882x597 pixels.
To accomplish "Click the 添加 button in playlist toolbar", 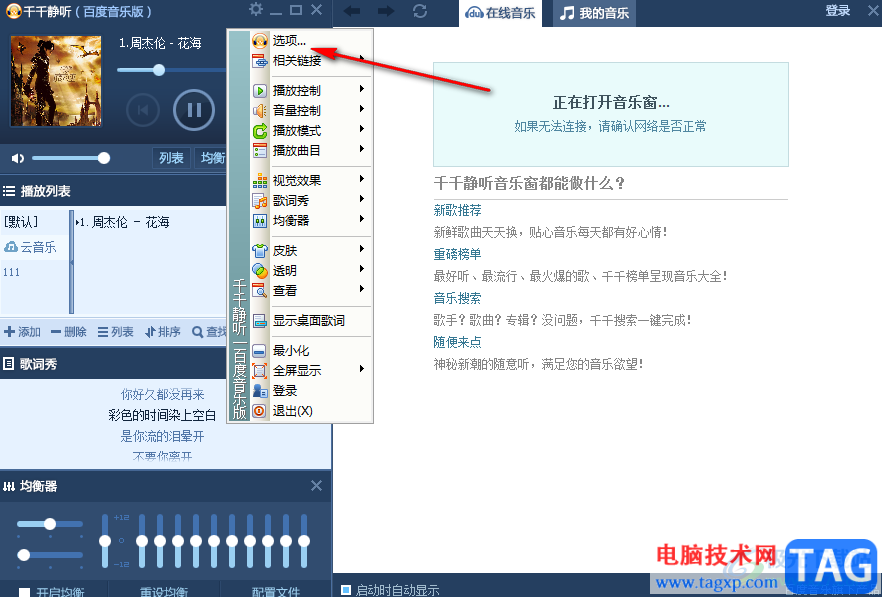I will tap(22, 332).
